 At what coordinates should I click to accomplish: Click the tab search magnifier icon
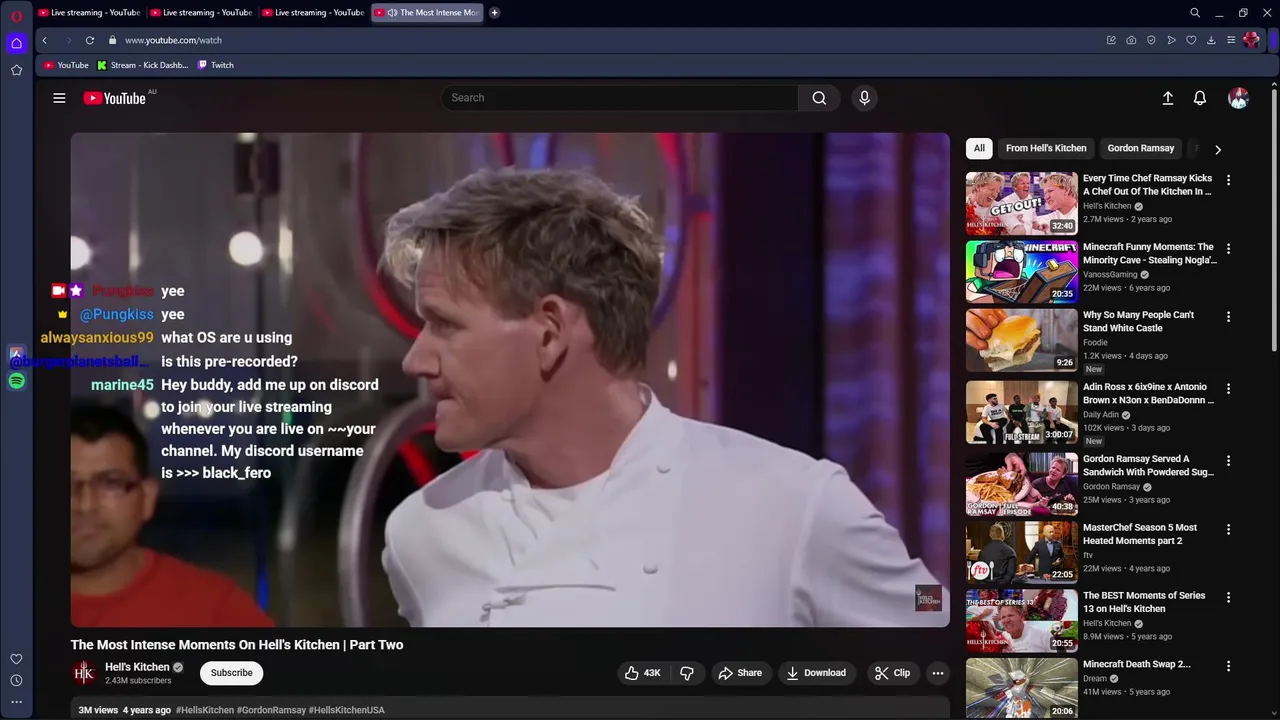point(1195,13)
